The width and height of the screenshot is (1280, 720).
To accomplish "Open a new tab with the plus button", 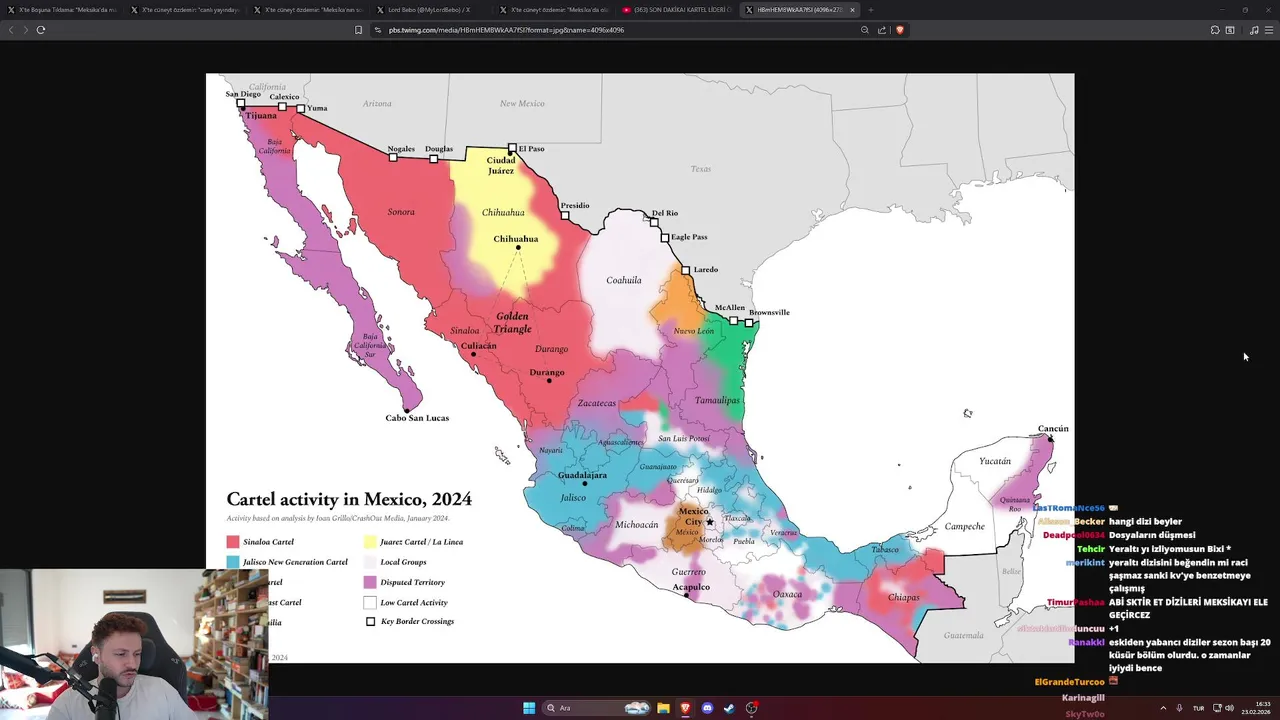I will coord(870,10).
